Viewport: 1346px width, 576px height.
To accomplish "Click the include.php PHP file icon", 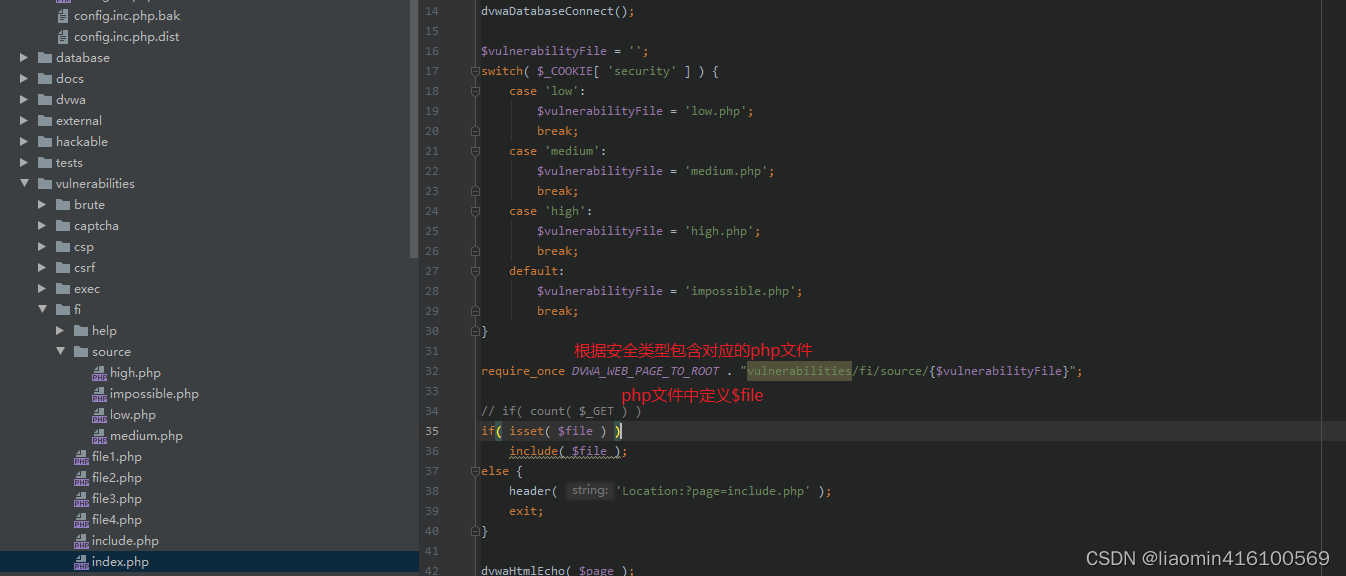I will pos(81,541).
